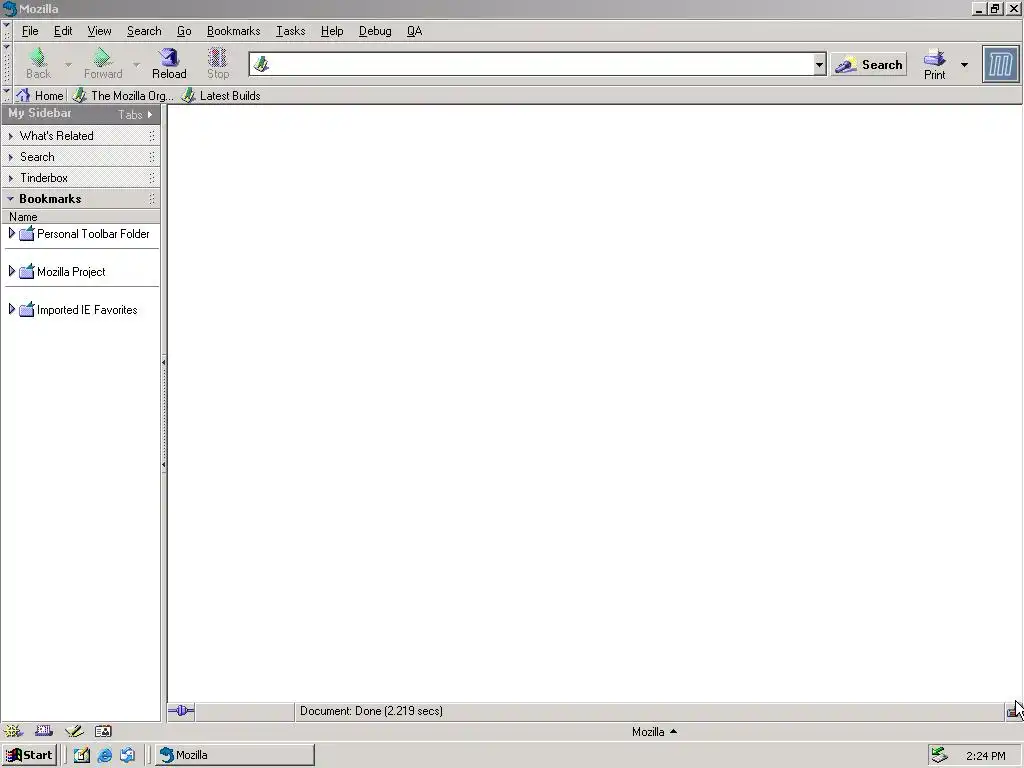Image resolution: width=1024 pixels, height=768 pixels.
Task: Print the current page
Action: coord(935,64)
